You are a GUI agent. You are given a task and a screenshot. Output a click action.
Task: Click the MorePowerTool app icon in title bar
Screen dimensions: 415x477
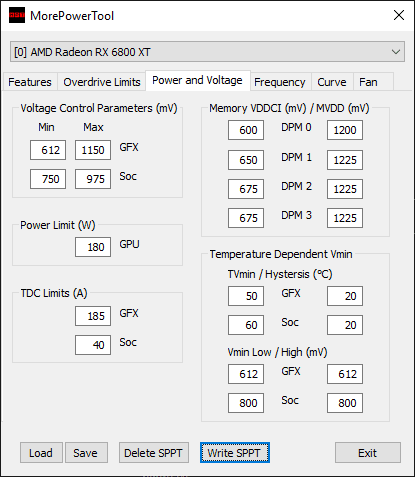[17, 15]
